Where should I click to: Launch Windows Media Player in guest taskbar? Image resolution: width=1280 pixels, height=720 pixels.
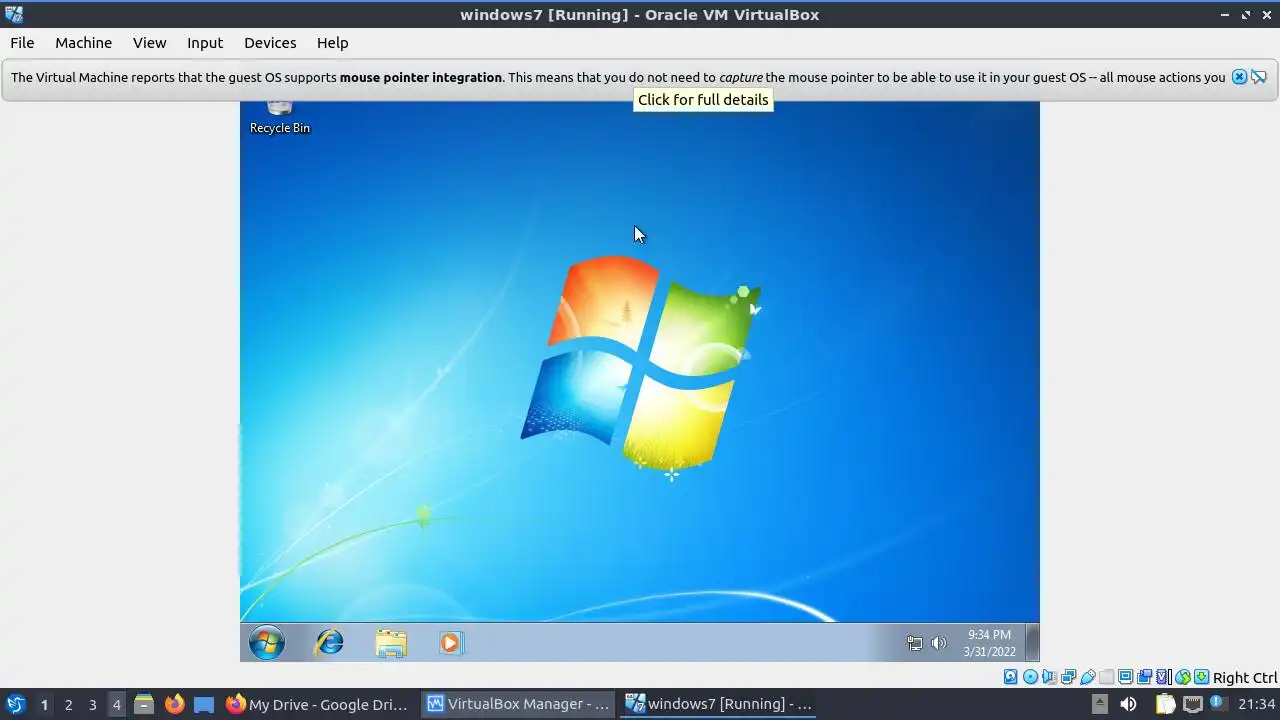pos(450,643)
